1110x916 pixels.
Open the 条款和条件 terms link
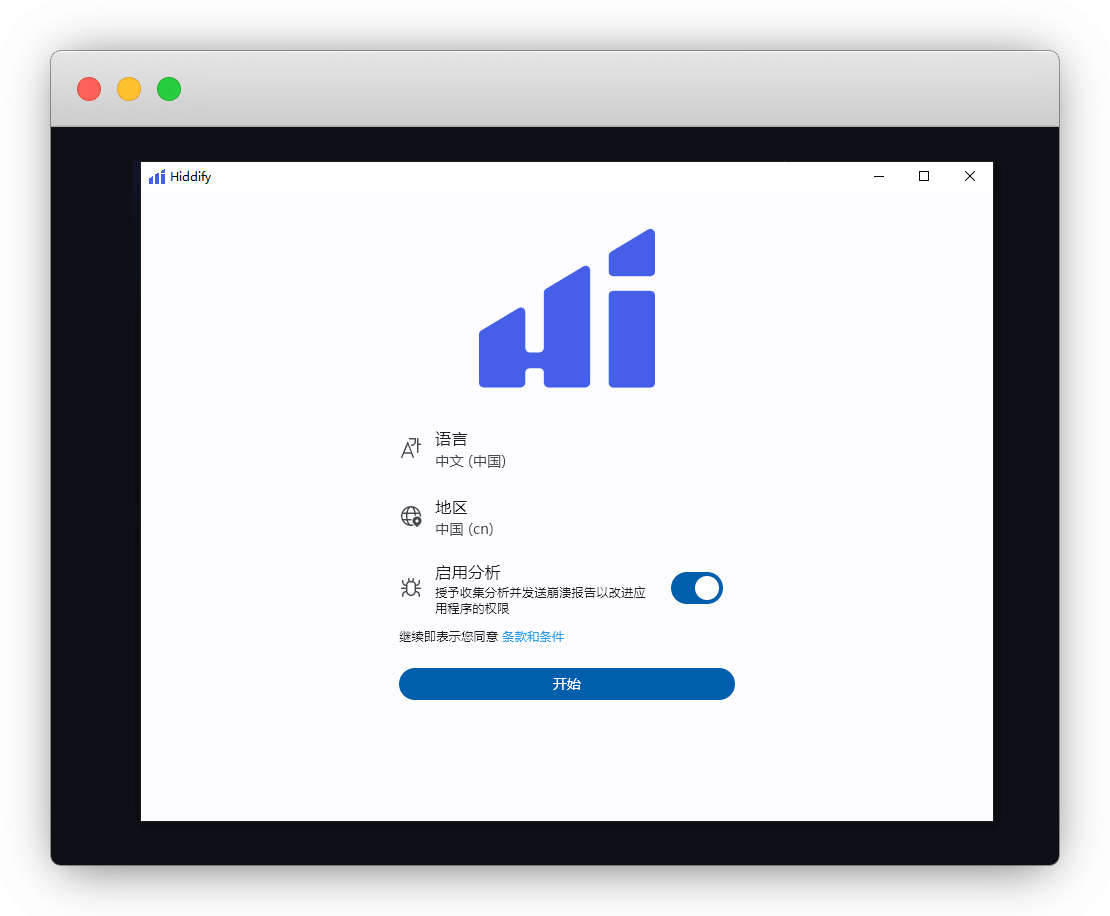click(x=533, y=637)
